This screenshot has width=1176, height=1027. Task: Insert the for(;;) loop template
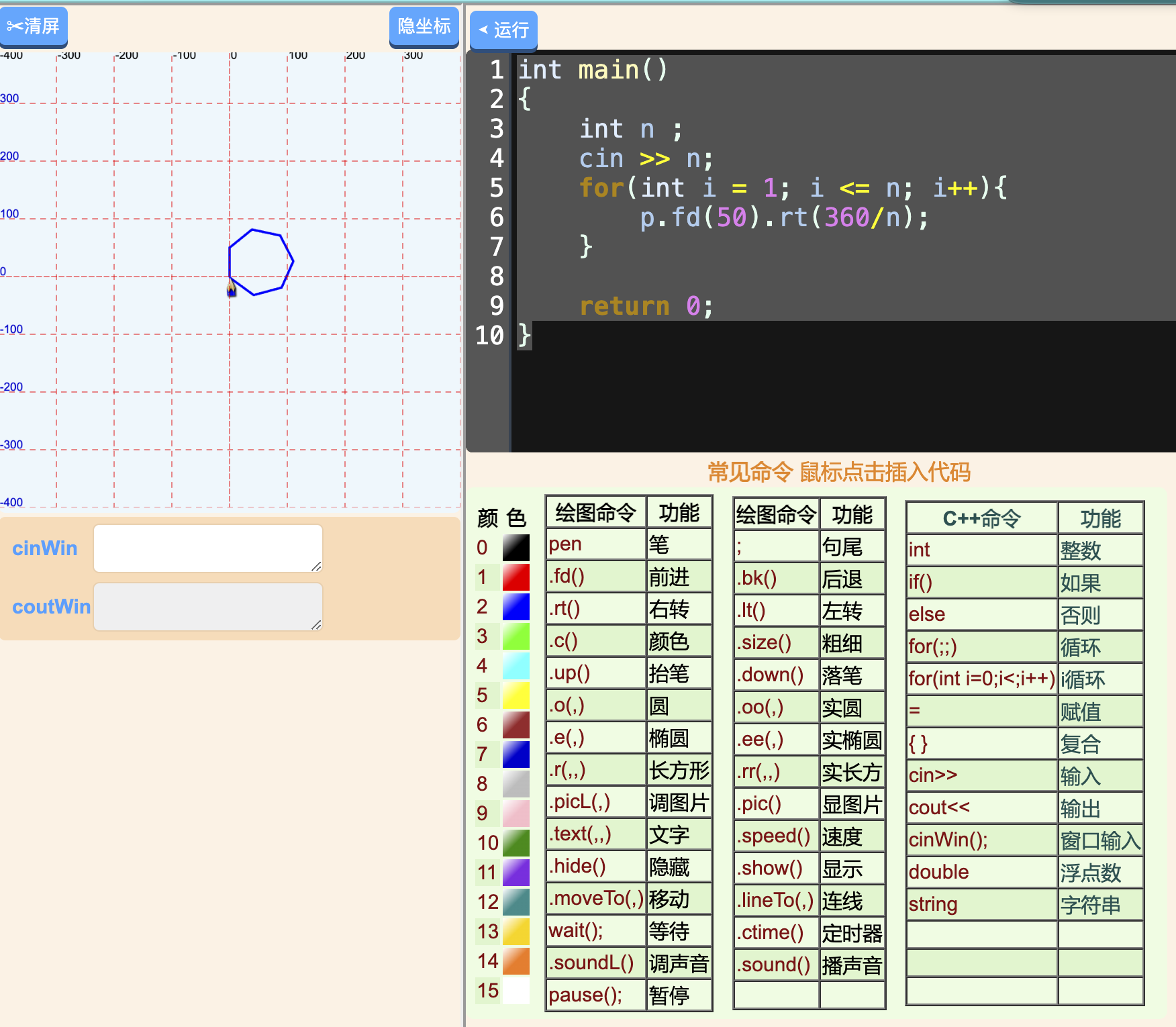982,646
